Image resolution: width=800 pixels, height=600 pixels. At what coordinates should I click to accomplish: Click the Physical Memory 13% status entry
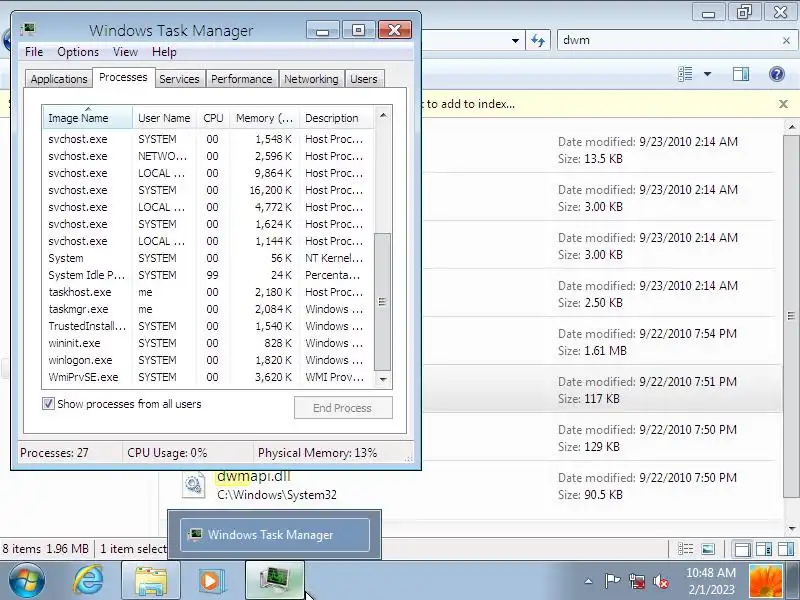(x=317, y=453)
